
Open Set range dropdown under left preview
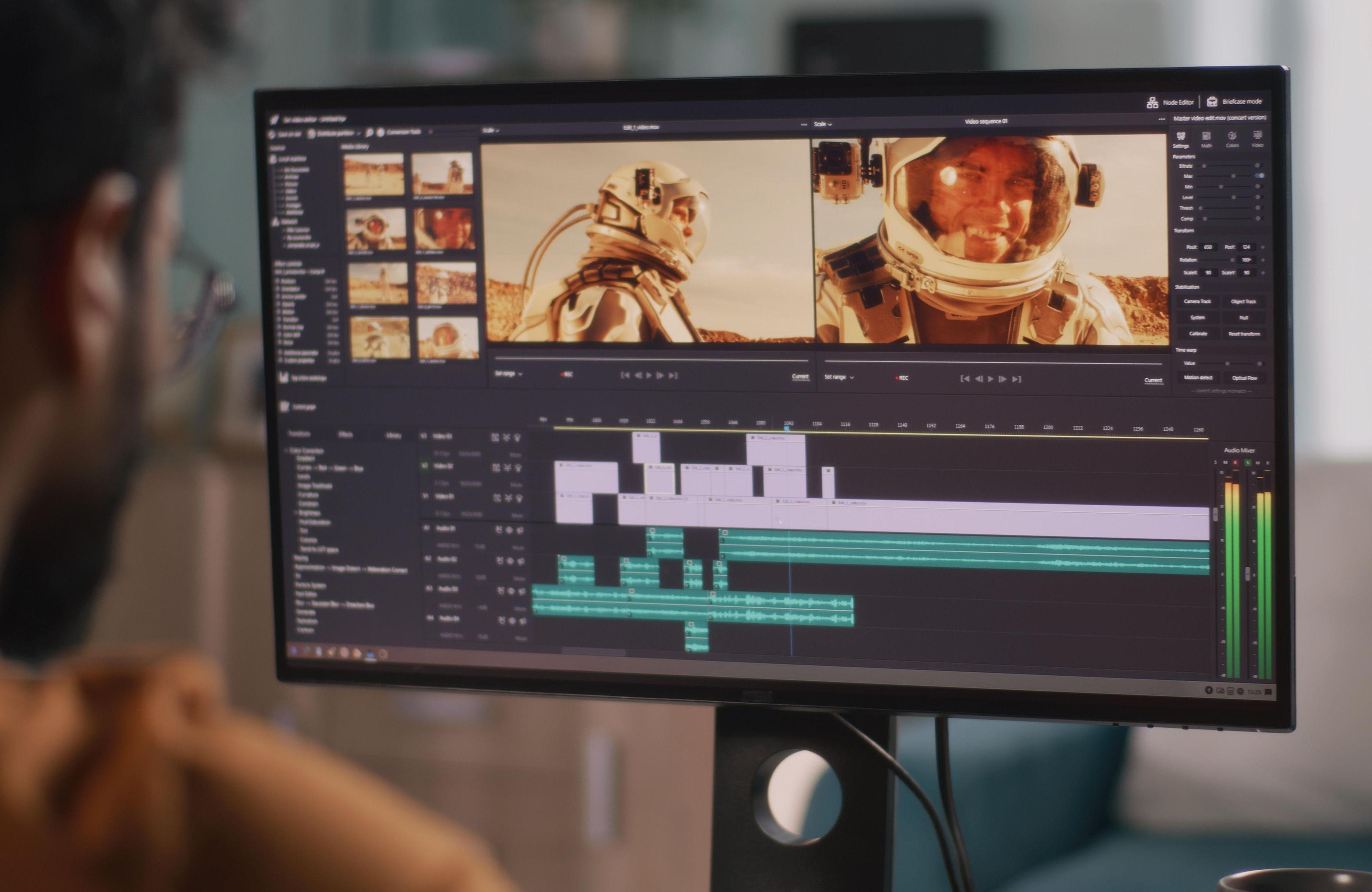click(x=508, y=374)
